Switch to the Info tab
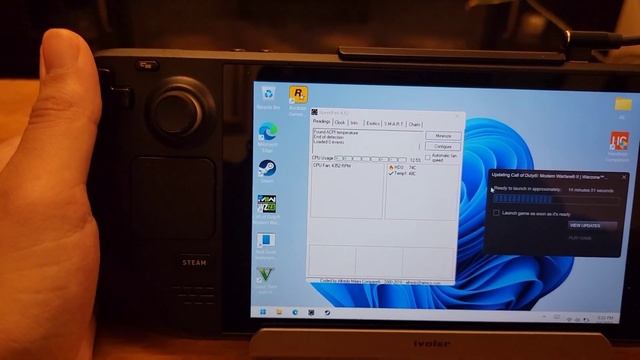This screenshot has width=640, height=360. (354, 123)
